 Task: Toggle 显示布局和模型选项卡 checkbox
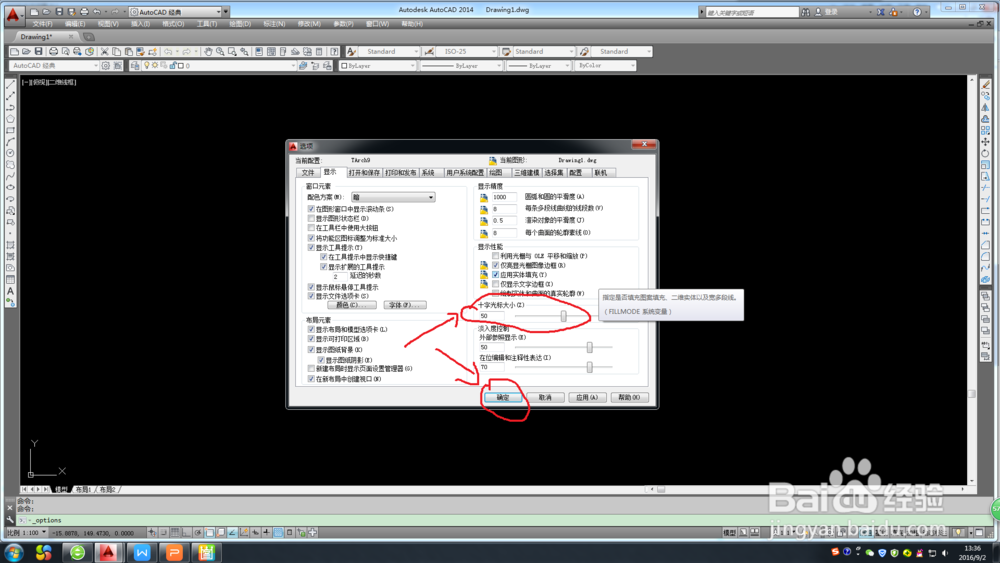[311, 330]
